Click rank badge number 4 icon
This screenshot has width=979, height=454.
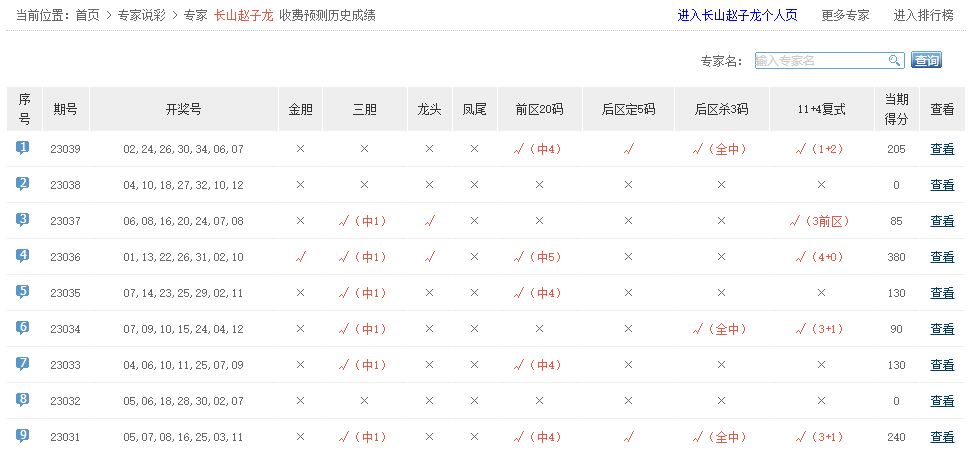(x=23, y=256)
